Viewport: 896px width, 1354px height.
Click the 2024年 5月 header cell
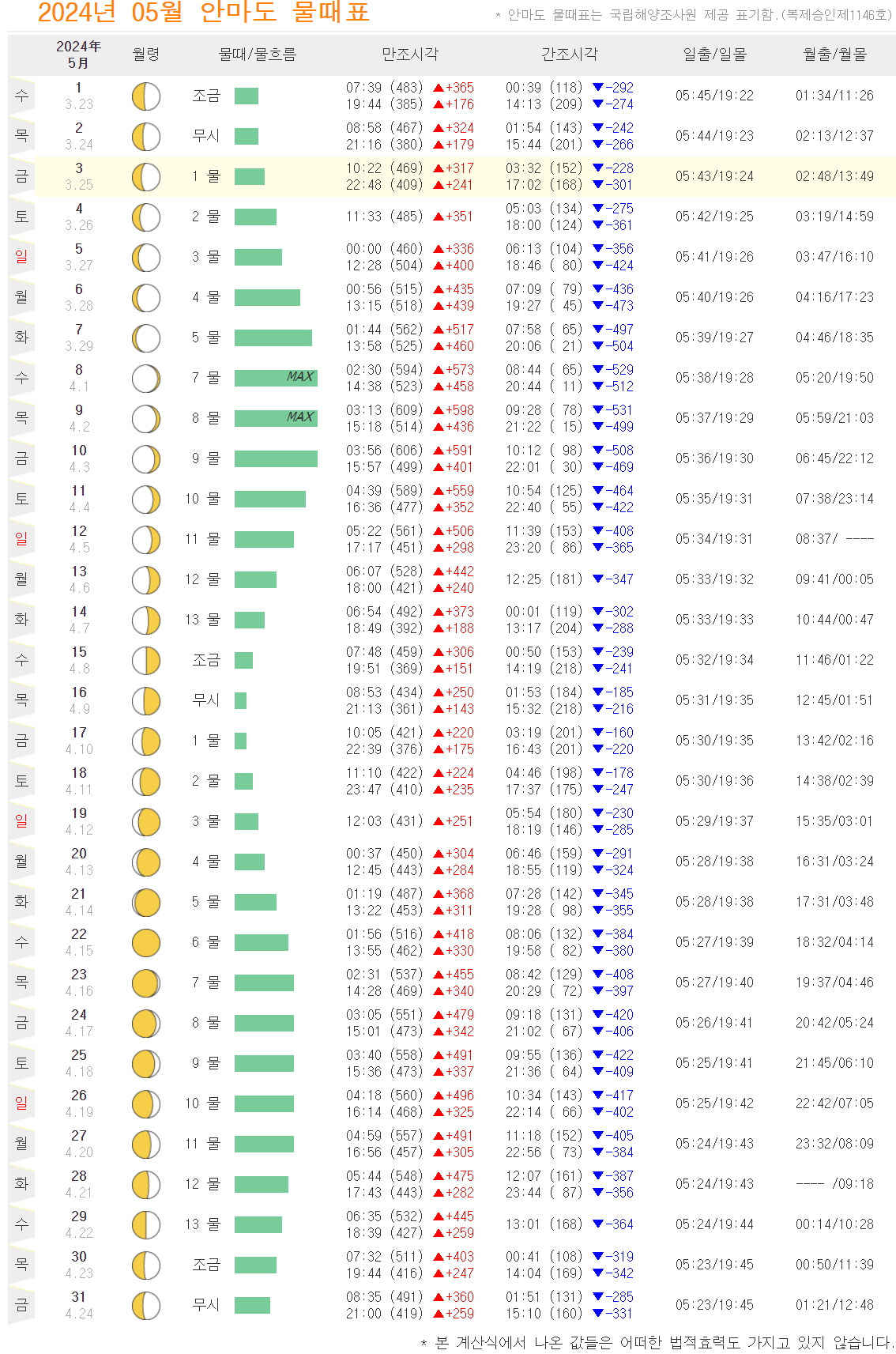click(79, 54)
